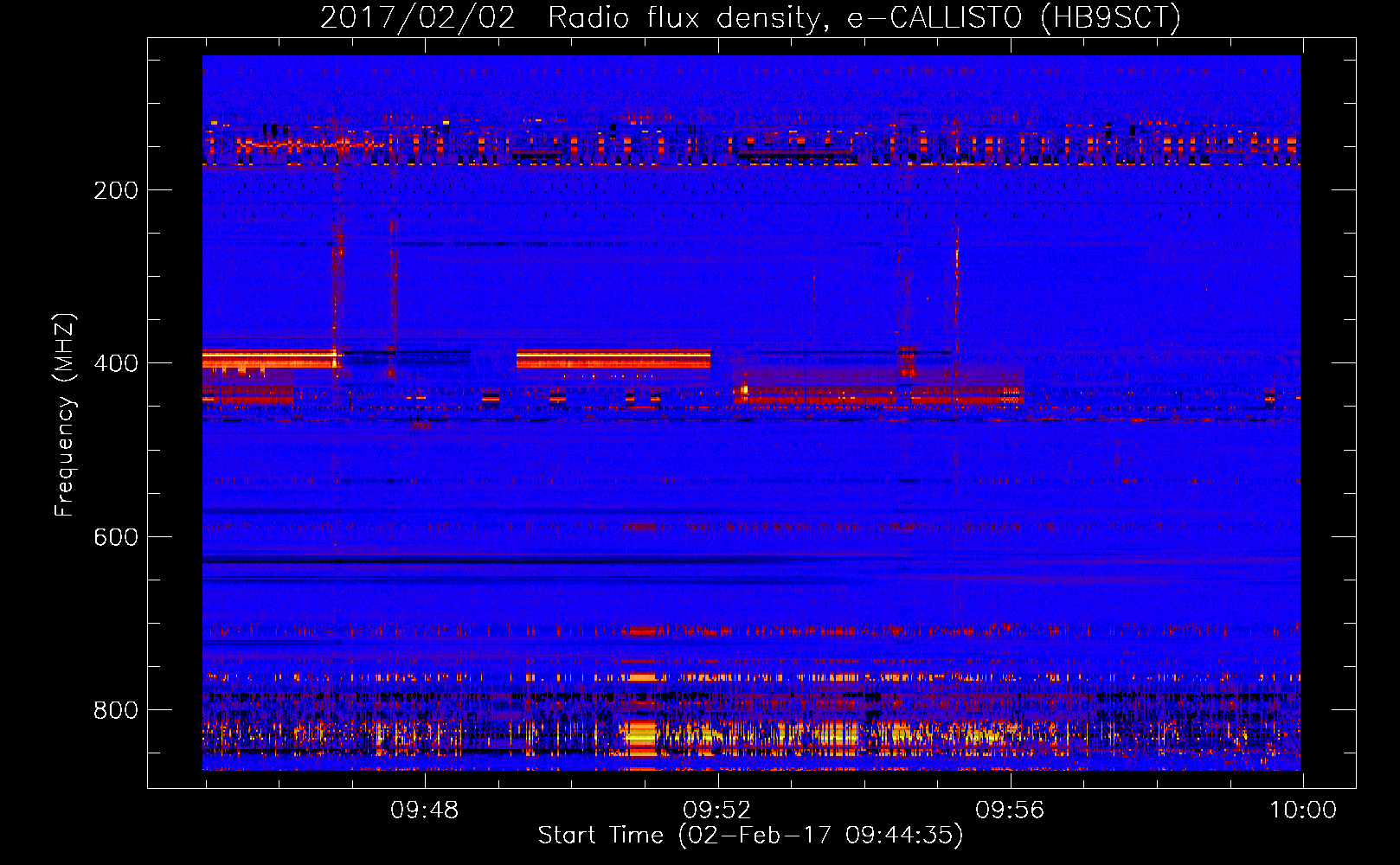Click the 400 frequency tick label
Image resolution: width=1400 pixels, height=865 pixels.
116,363
